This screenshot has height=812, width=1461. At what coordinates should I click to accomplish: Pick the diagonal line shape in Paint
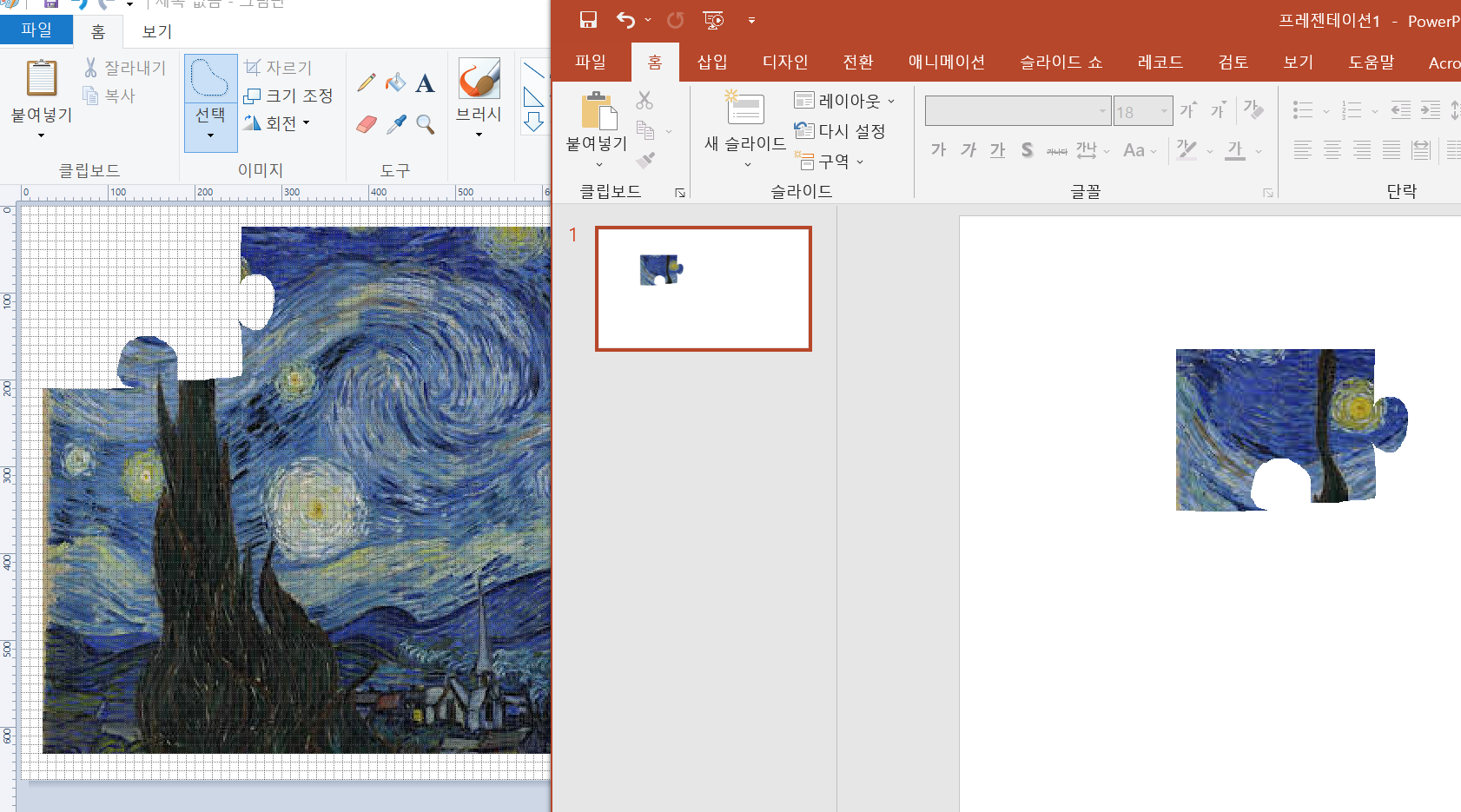pos(533,69)
